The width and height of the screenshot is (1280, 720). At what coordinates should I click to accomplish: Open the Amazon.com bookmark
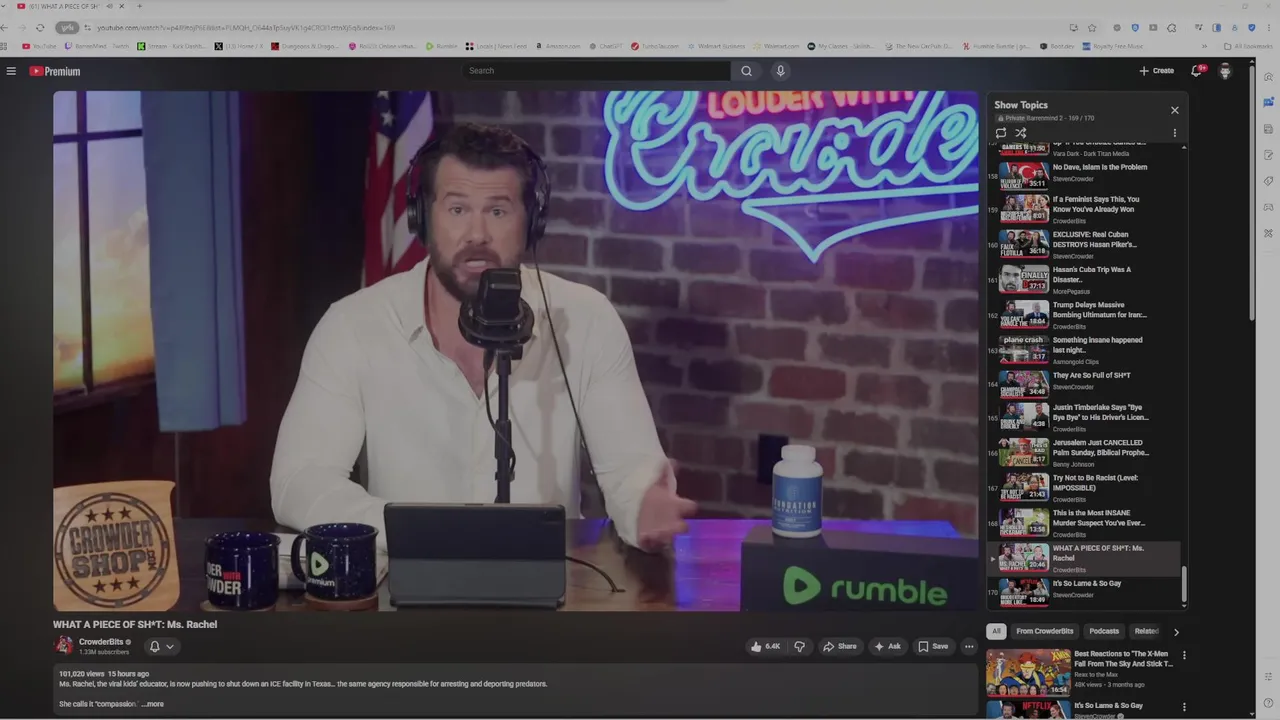point(558,46)
